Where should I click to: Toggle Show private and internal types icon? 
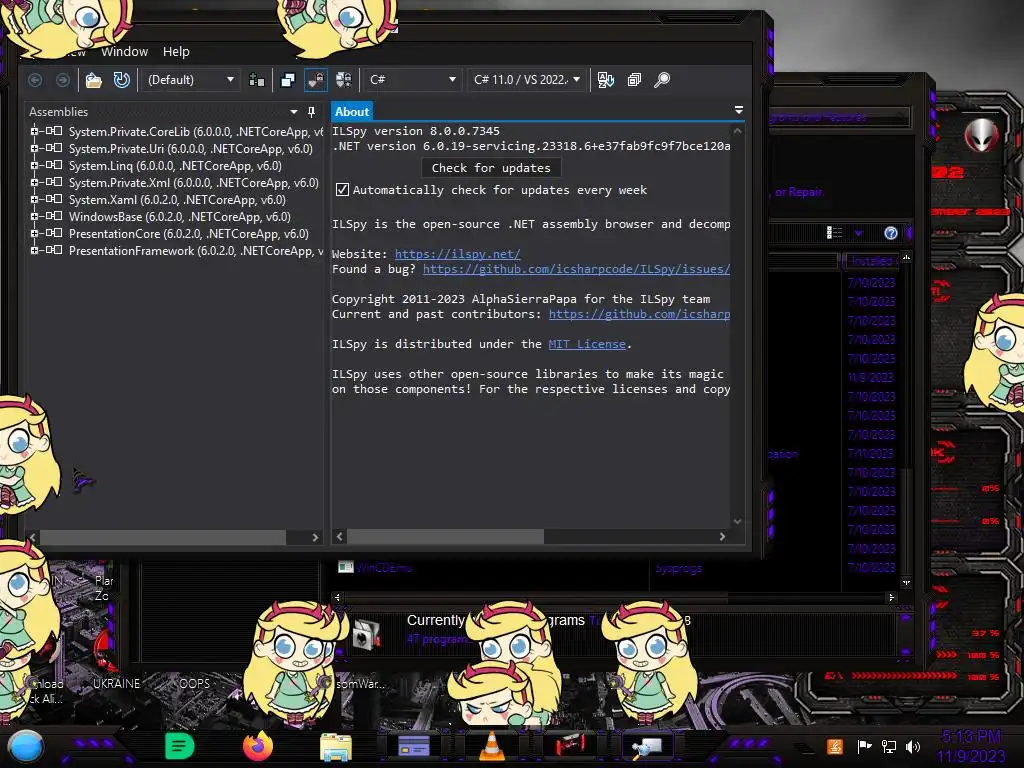coord(315,80)
